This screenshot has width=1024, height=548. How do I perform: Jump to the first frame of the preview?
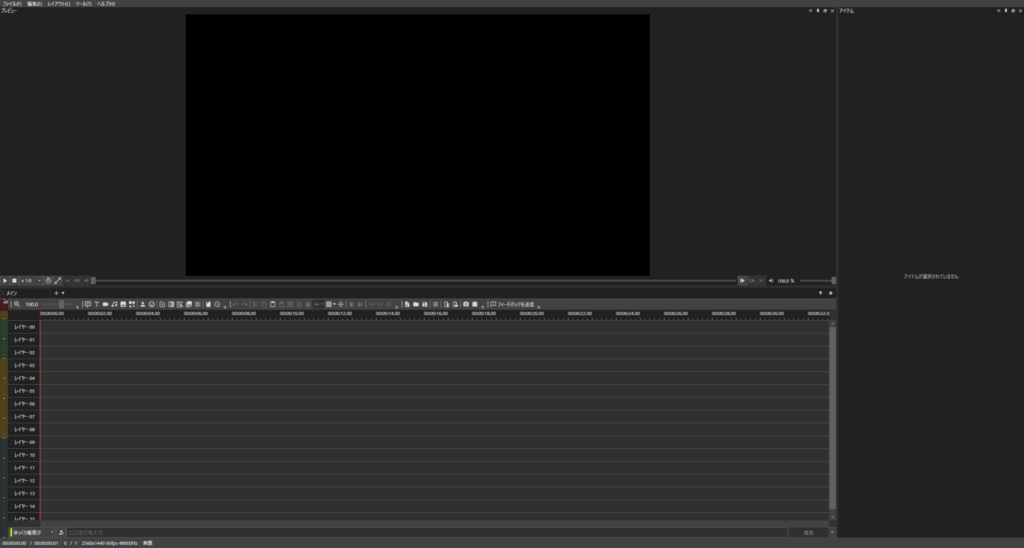68,281
